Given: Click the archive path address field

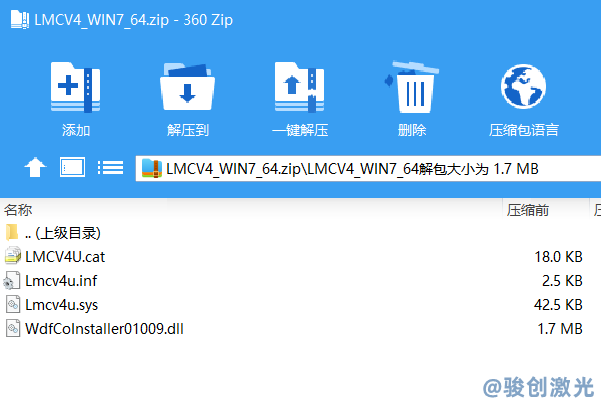Looking at the screenshot, I should [x=368, y=169].
